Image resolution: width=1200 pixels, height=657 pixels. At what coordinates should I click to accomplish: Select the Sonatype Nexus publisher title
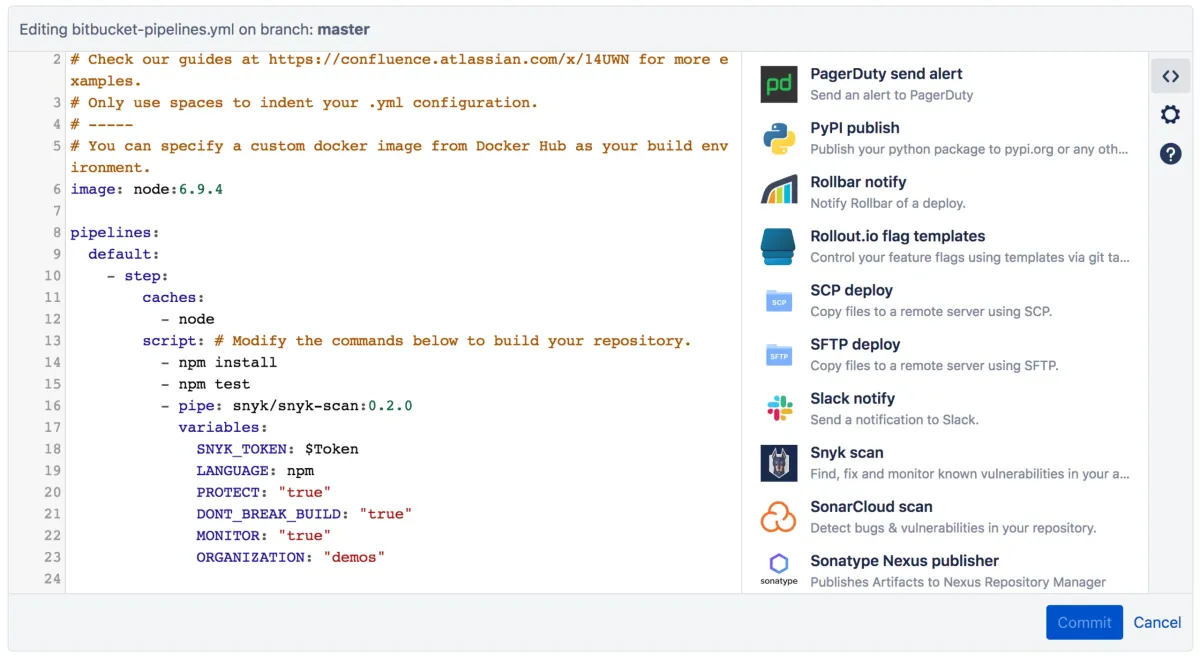pos(904,560)
